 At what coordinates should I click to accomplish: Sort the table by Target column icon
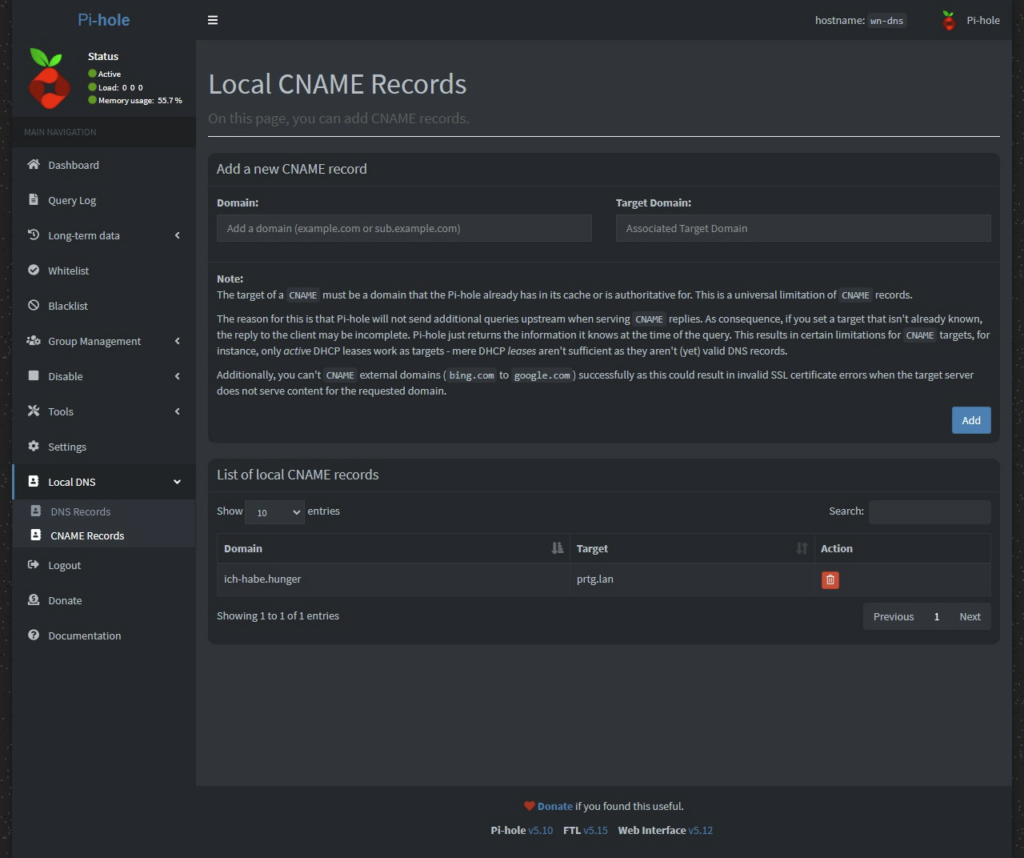[801, 548]
